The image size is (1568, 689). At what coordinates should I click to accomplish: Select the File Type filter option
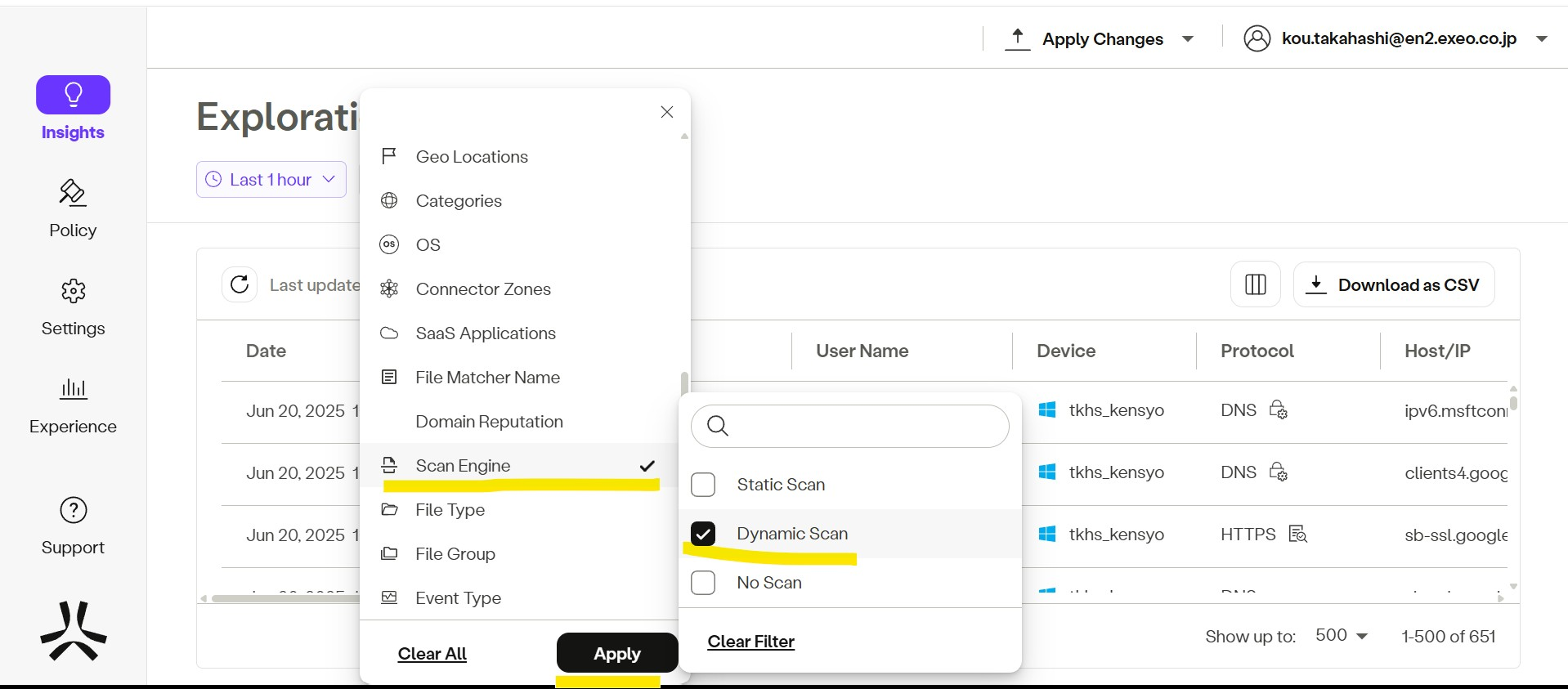(450, 510)
